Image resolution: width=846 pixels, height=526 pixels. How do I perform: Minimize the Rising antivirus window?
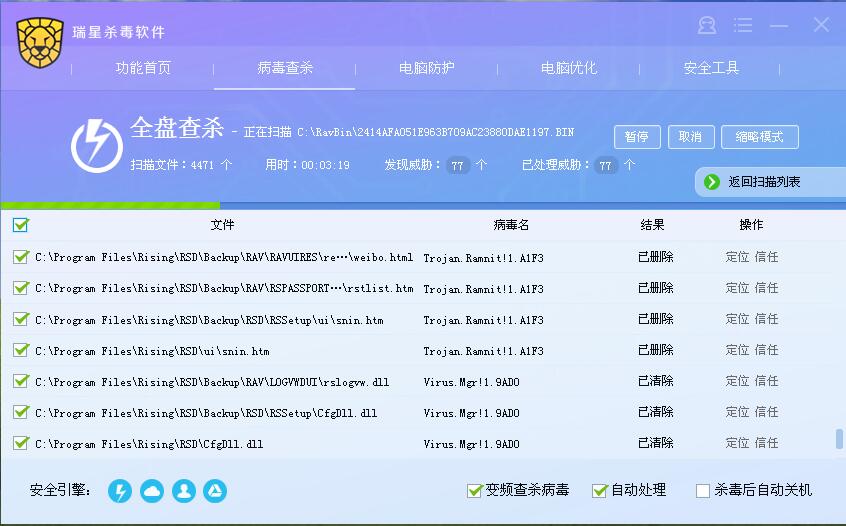779,25
